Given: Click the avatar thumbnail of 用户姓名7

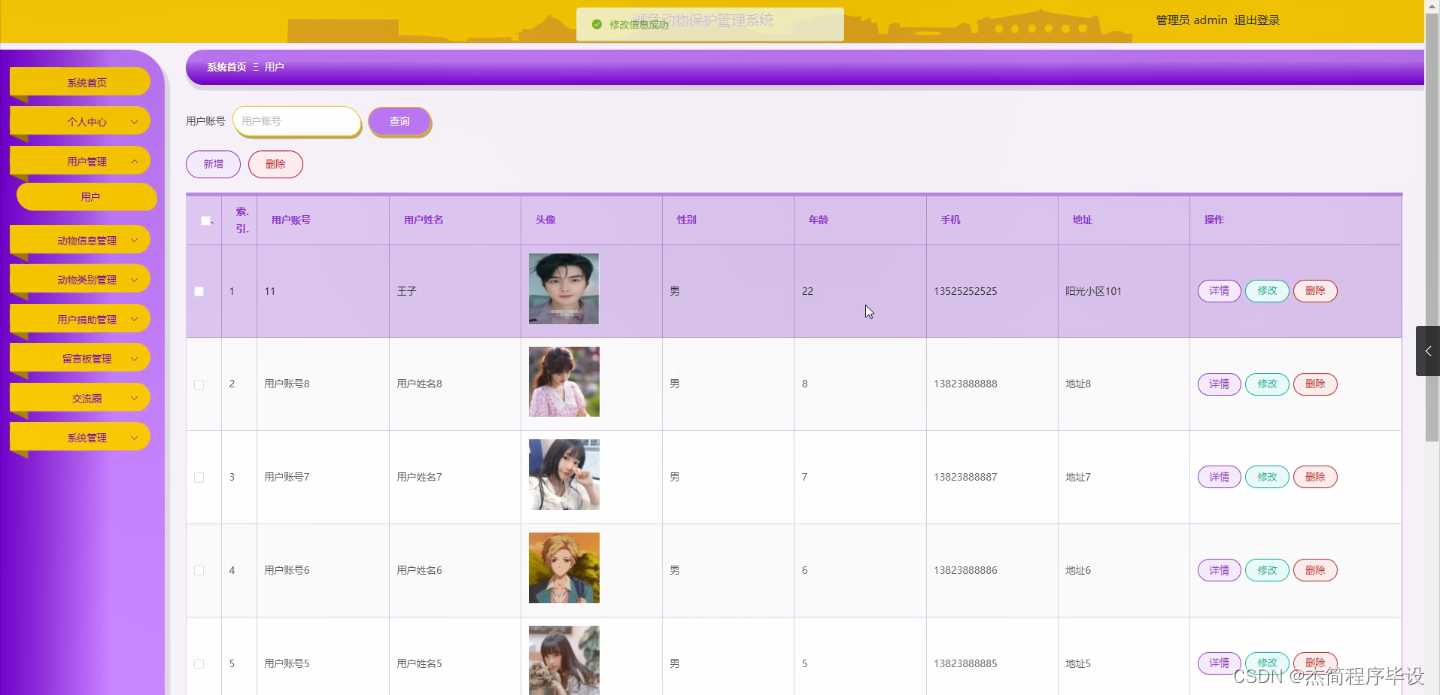Looking at the screenshot, I should tap(564, 475).
